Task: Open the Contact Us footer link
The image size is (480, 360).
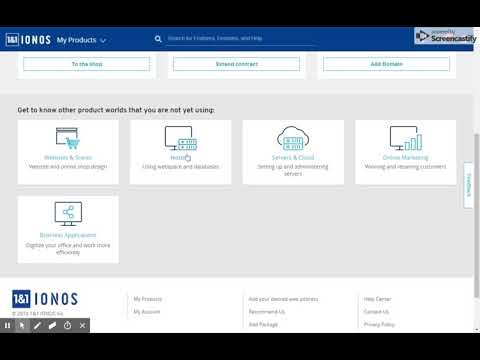Action: tap(376, 312)
